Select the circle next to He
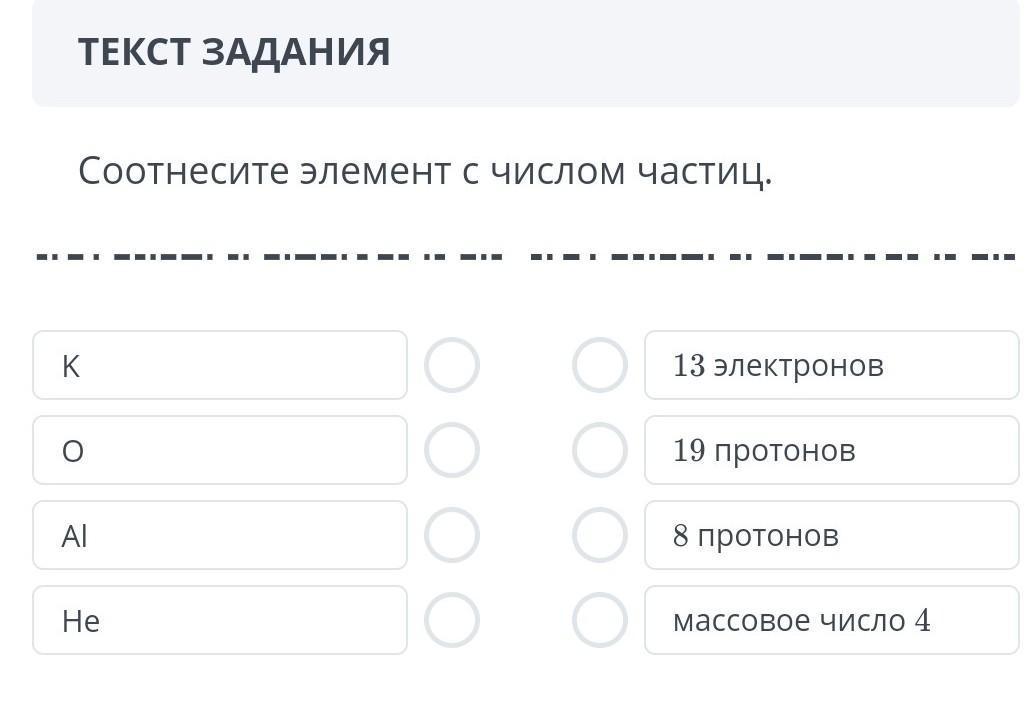Viewport: 1030px width, 722px height. coord(452,620)
